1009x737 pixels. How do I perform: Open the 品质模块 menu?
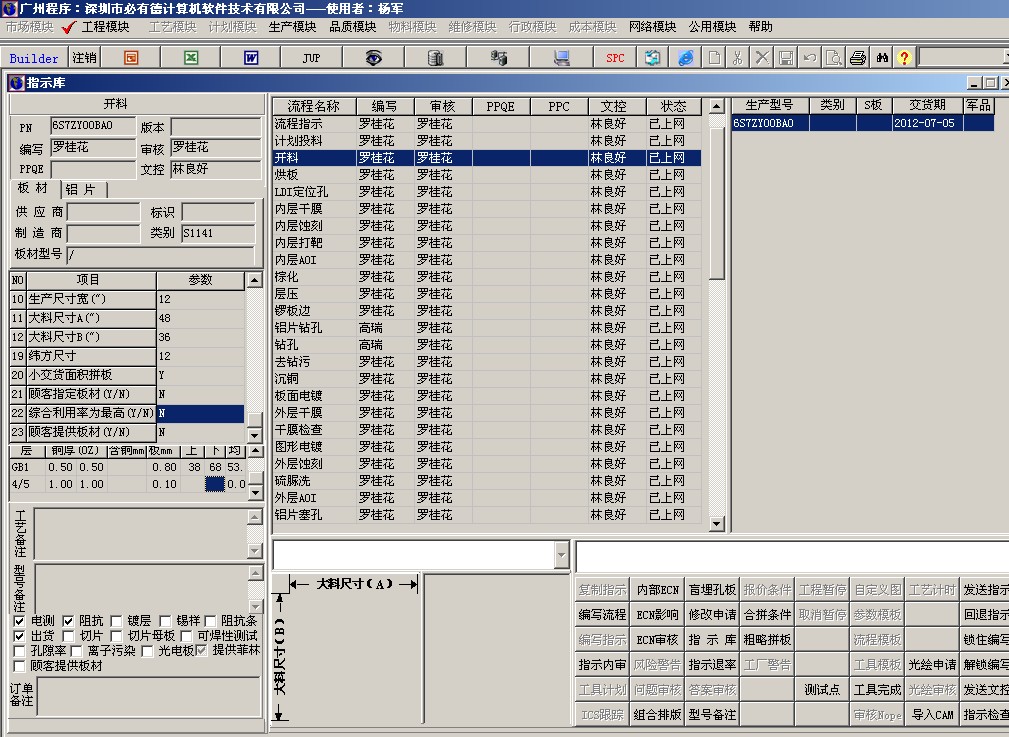click(x=353, y=27)
